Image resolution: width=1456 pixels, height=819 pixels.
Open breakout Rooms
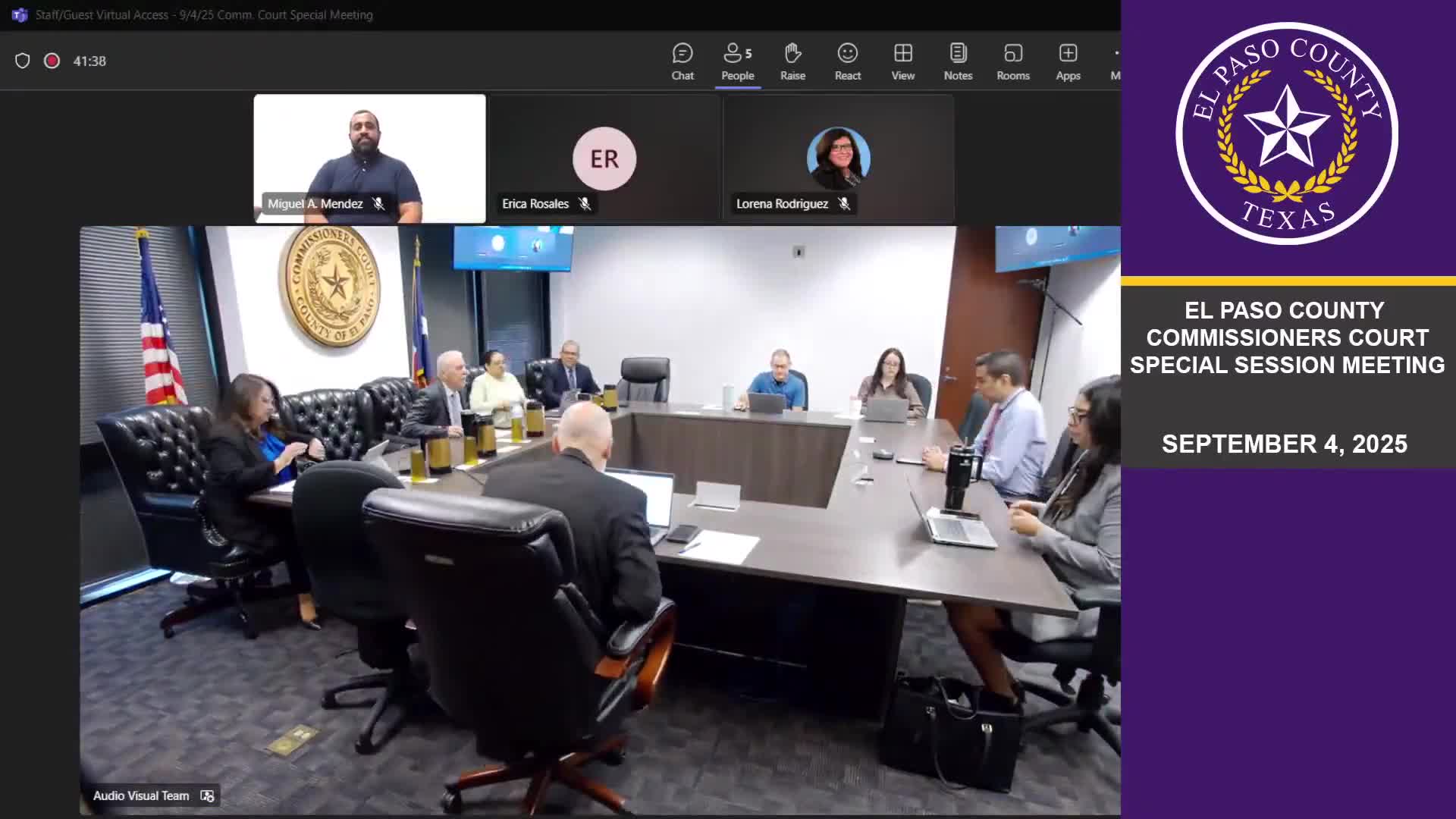1013,61
